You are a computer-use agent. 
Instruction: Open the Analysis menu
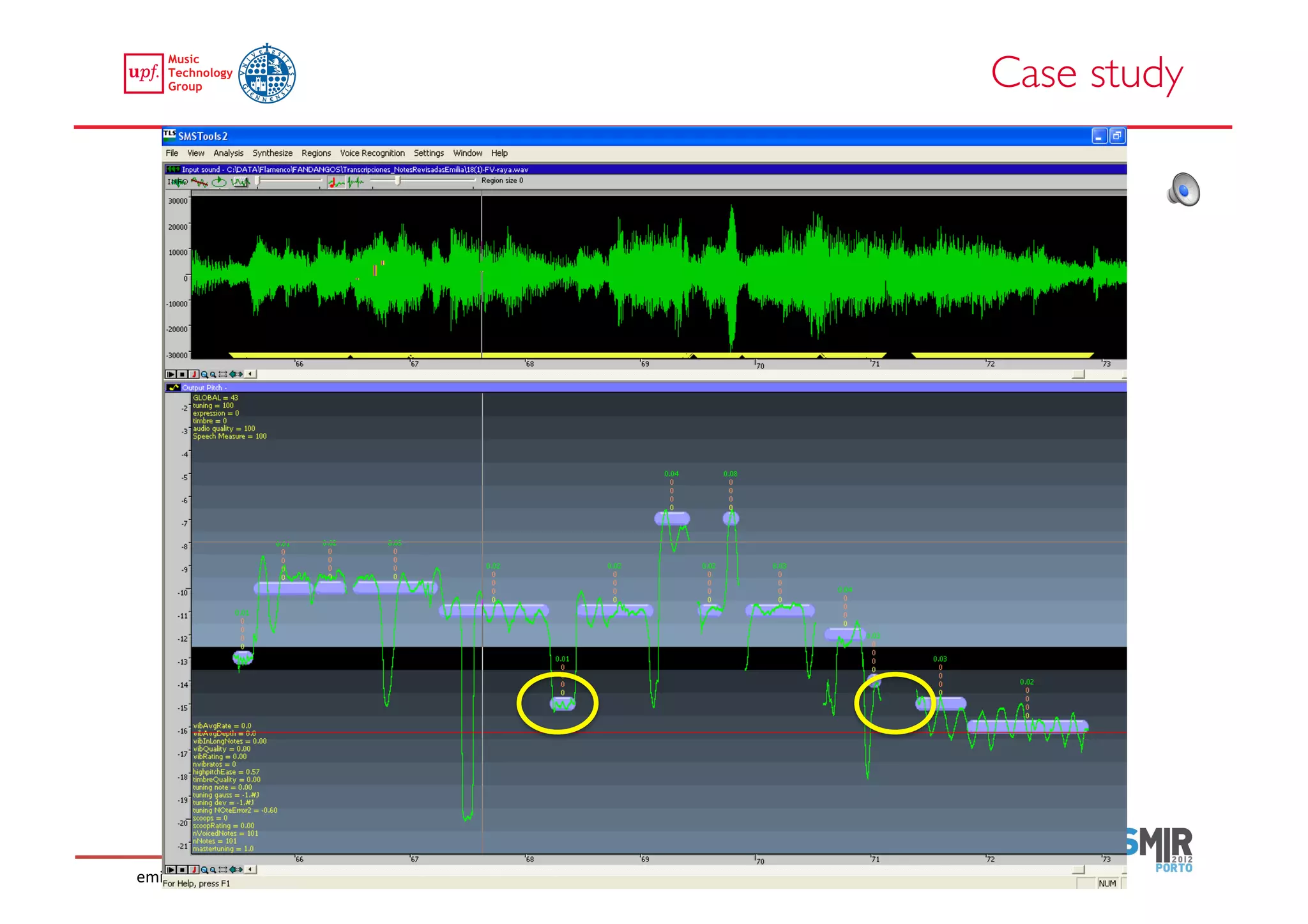(228, 153)
